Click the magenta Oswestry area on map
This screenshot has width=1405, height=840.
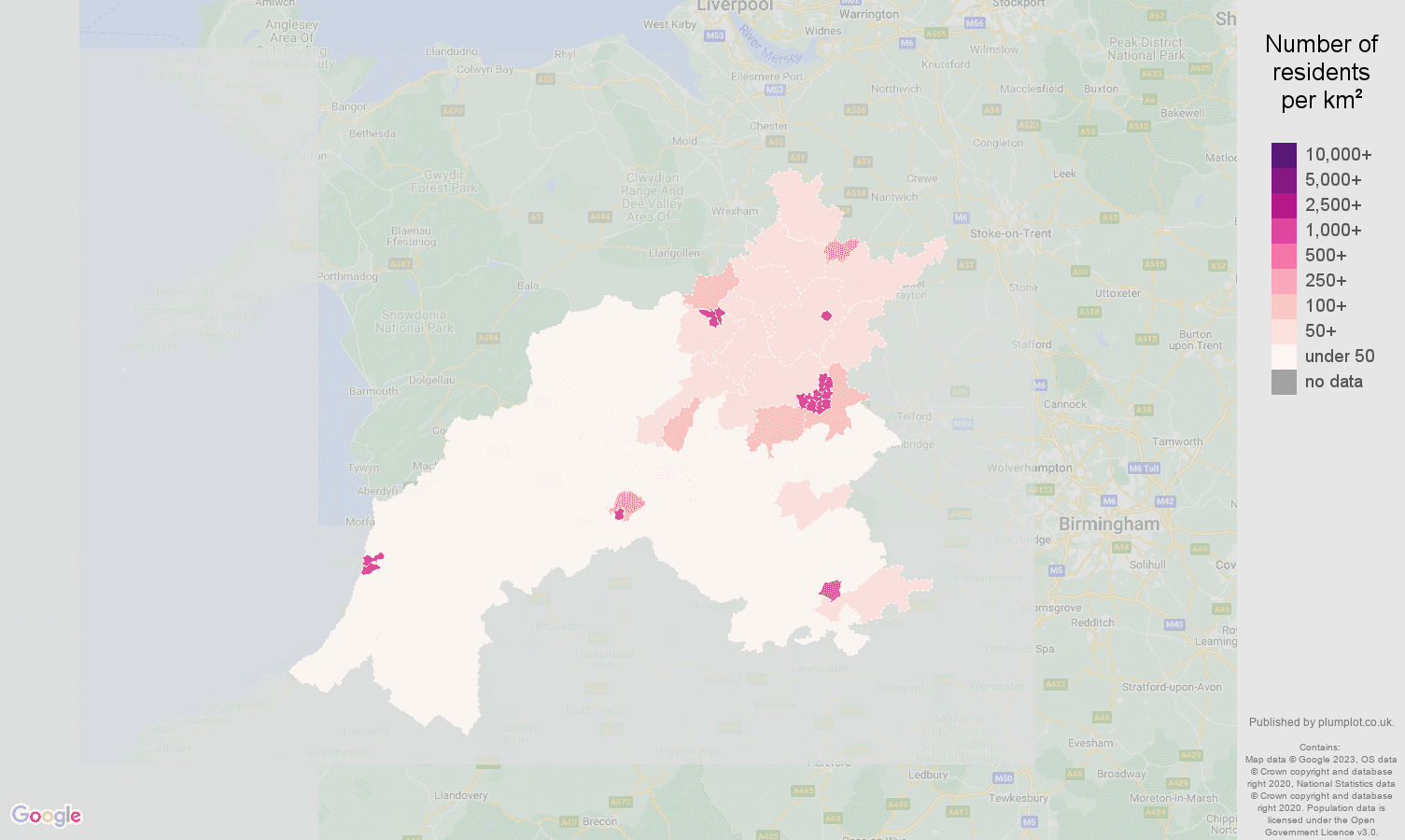pos(713,316)
